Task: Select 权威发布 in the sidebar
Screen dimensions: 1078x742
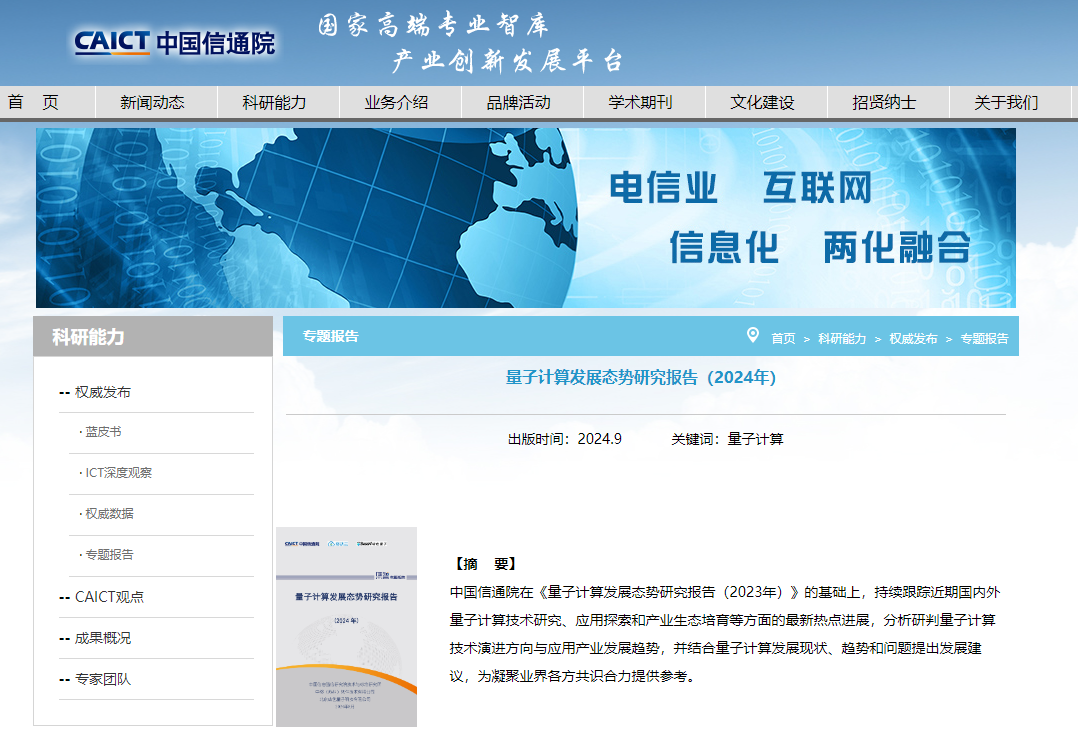Action: pyautogui.click(x=102, y=392)
